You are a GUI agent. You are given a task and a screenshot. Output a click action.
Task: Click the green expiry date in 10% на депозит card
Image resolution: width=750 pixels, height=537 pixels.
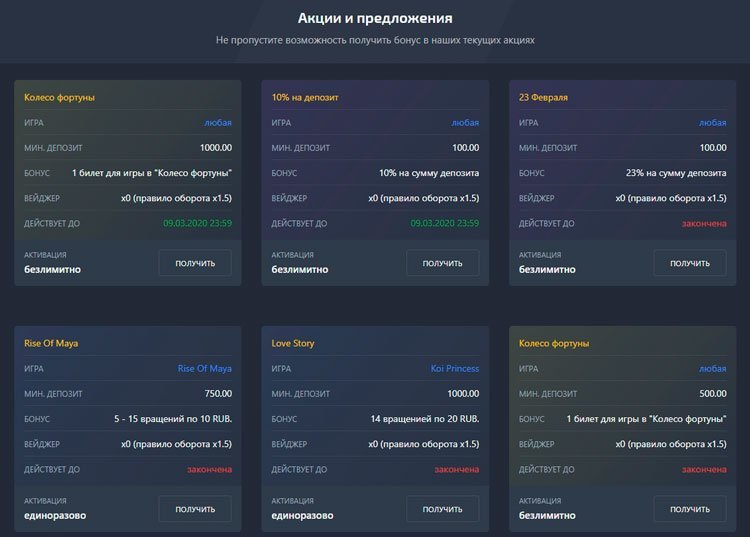pyautogui.click(x=444, y=223)
